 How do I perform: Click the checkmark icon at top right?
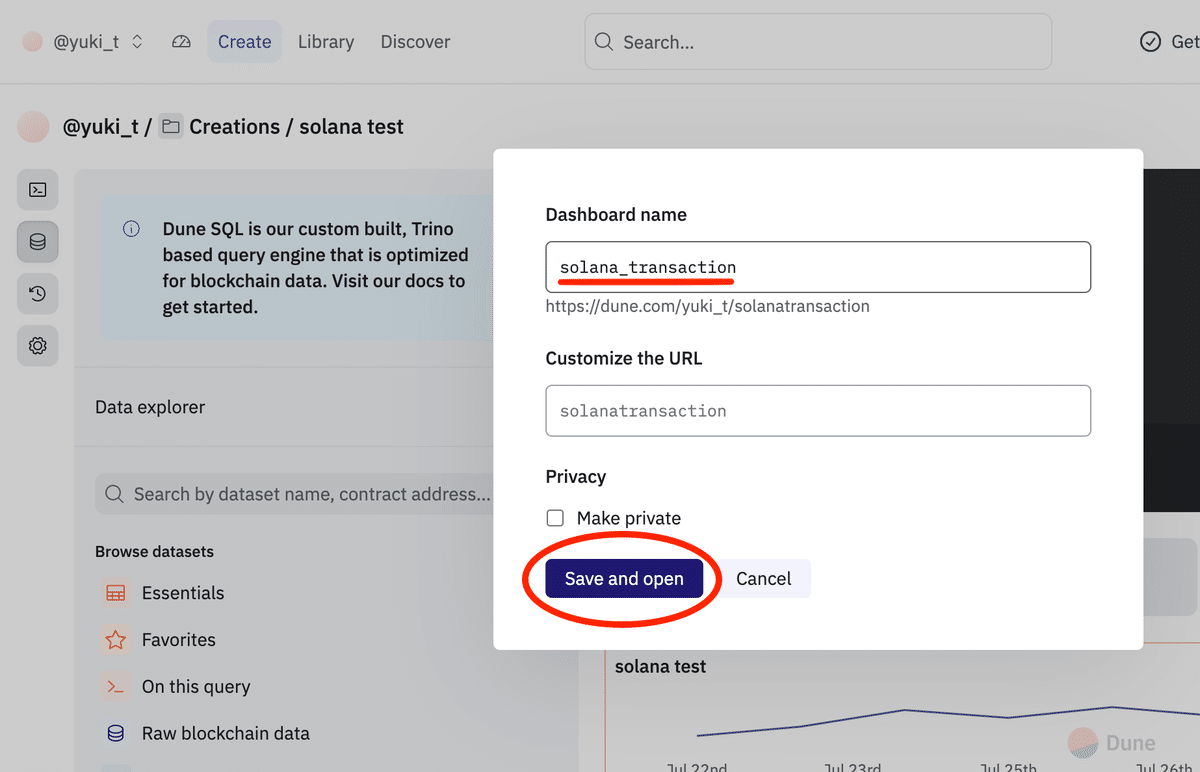point(1150,42)
